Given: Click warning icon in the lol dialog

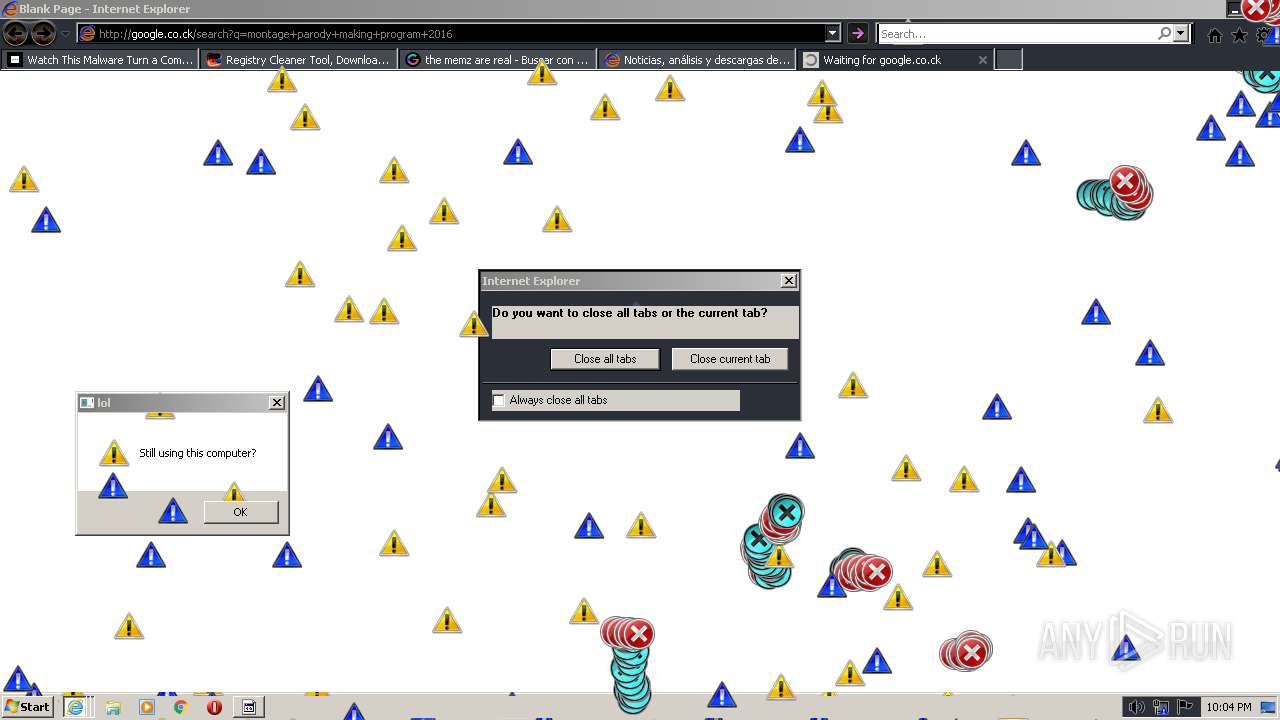Looking at the screenshot, I should [x=114, y=453].
